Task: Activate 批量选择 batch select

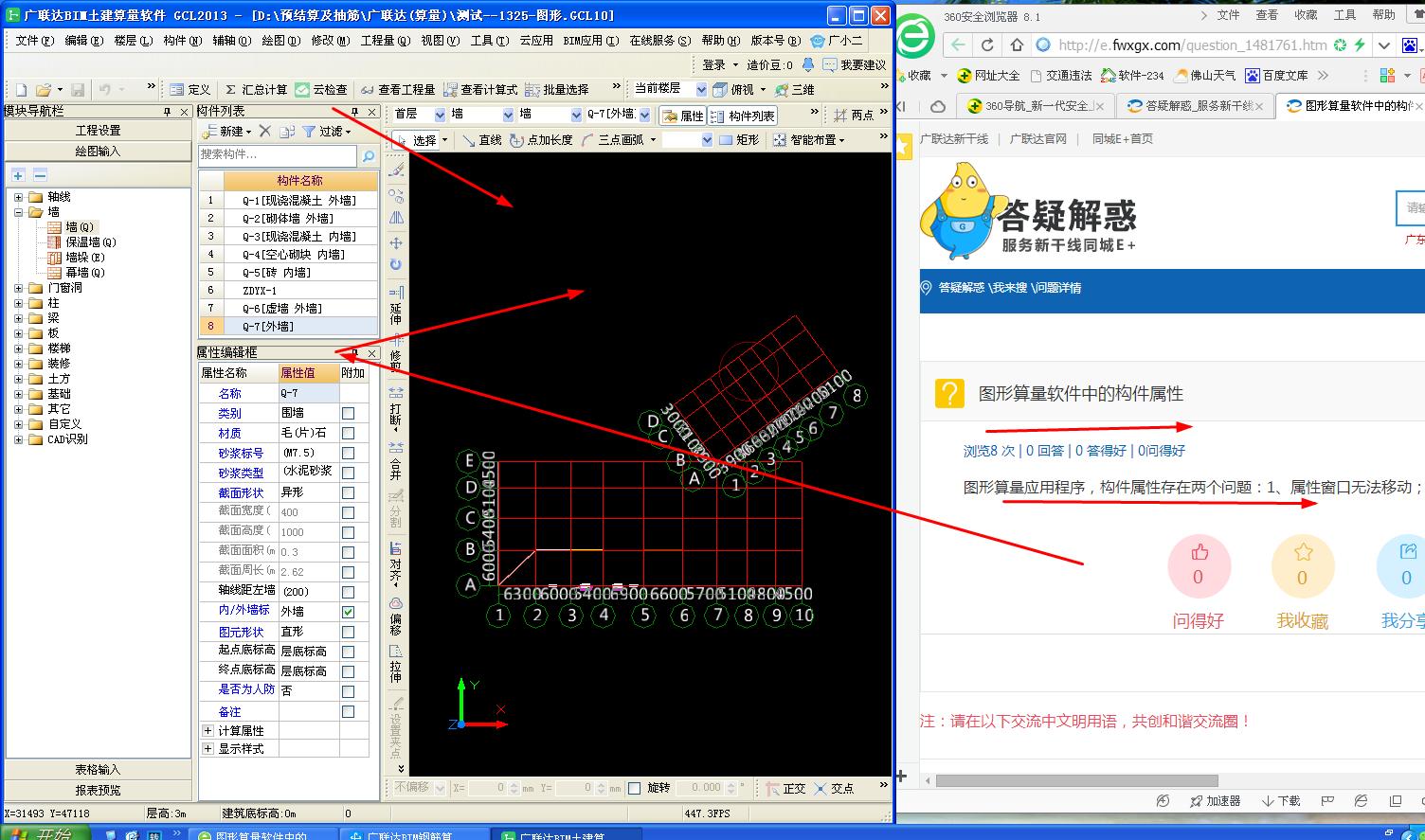Action: pos(556,89)
